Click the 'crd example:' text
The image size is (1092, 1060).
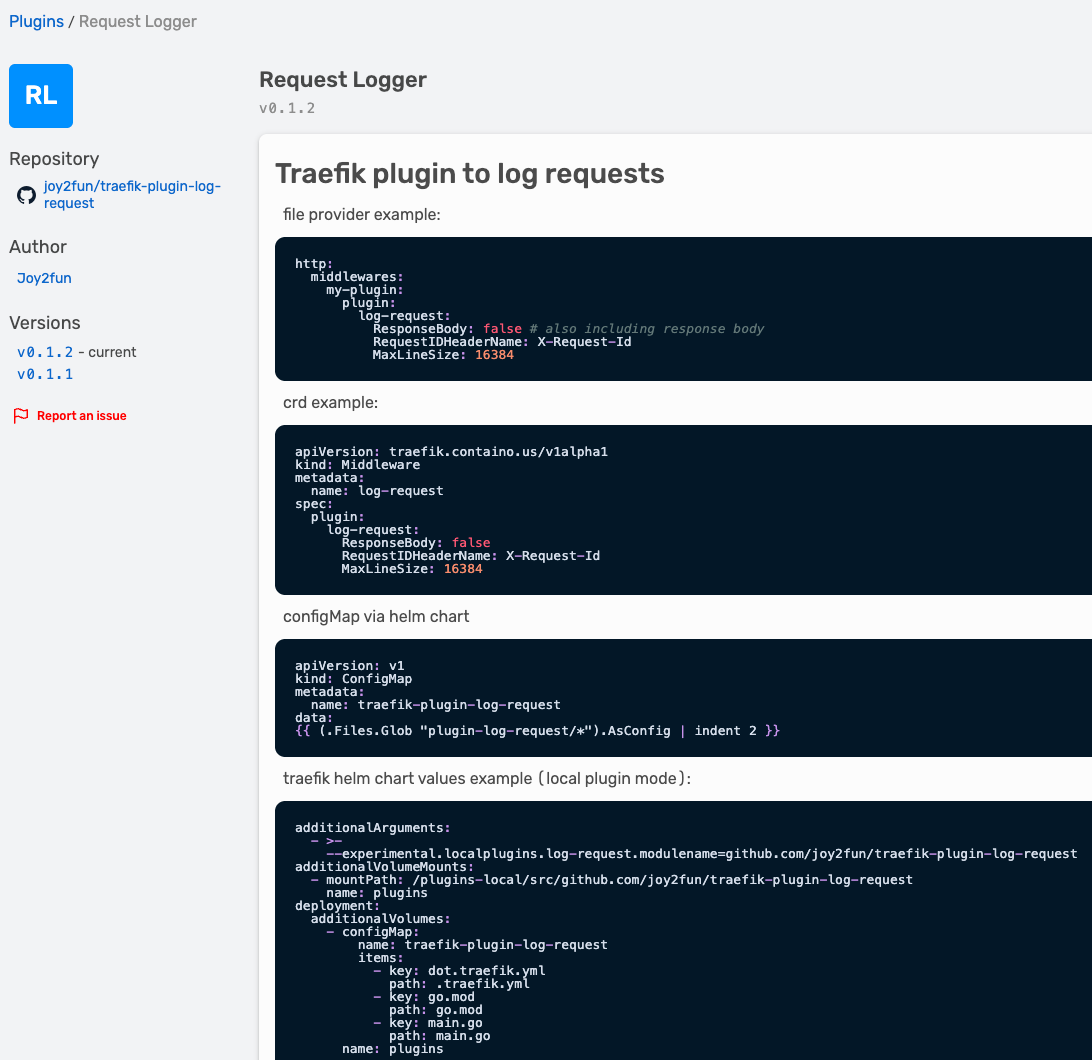[330, 403]
